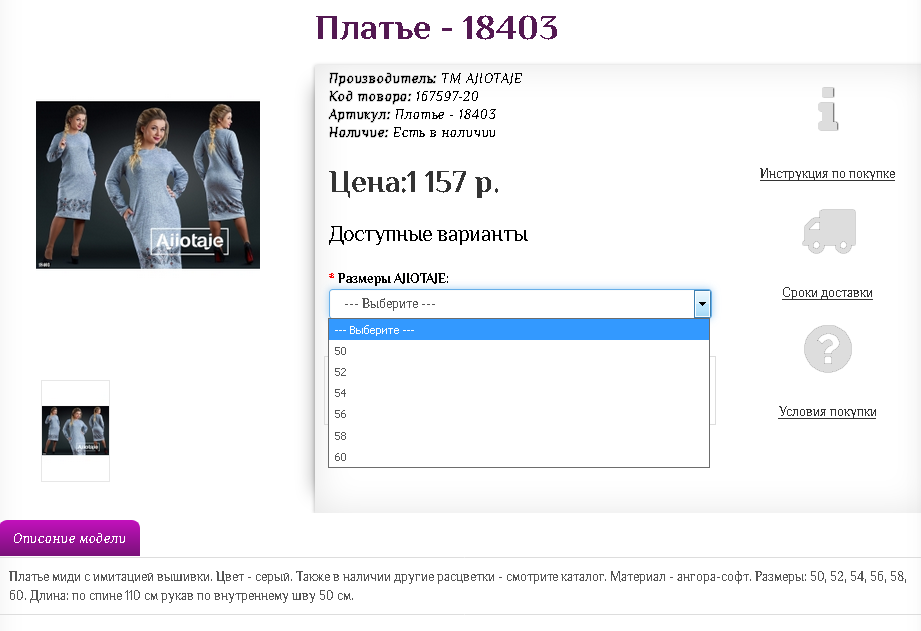921x631 pixels.
Task: Click the info icon above purchase instructions
Action: click(828, 109)
